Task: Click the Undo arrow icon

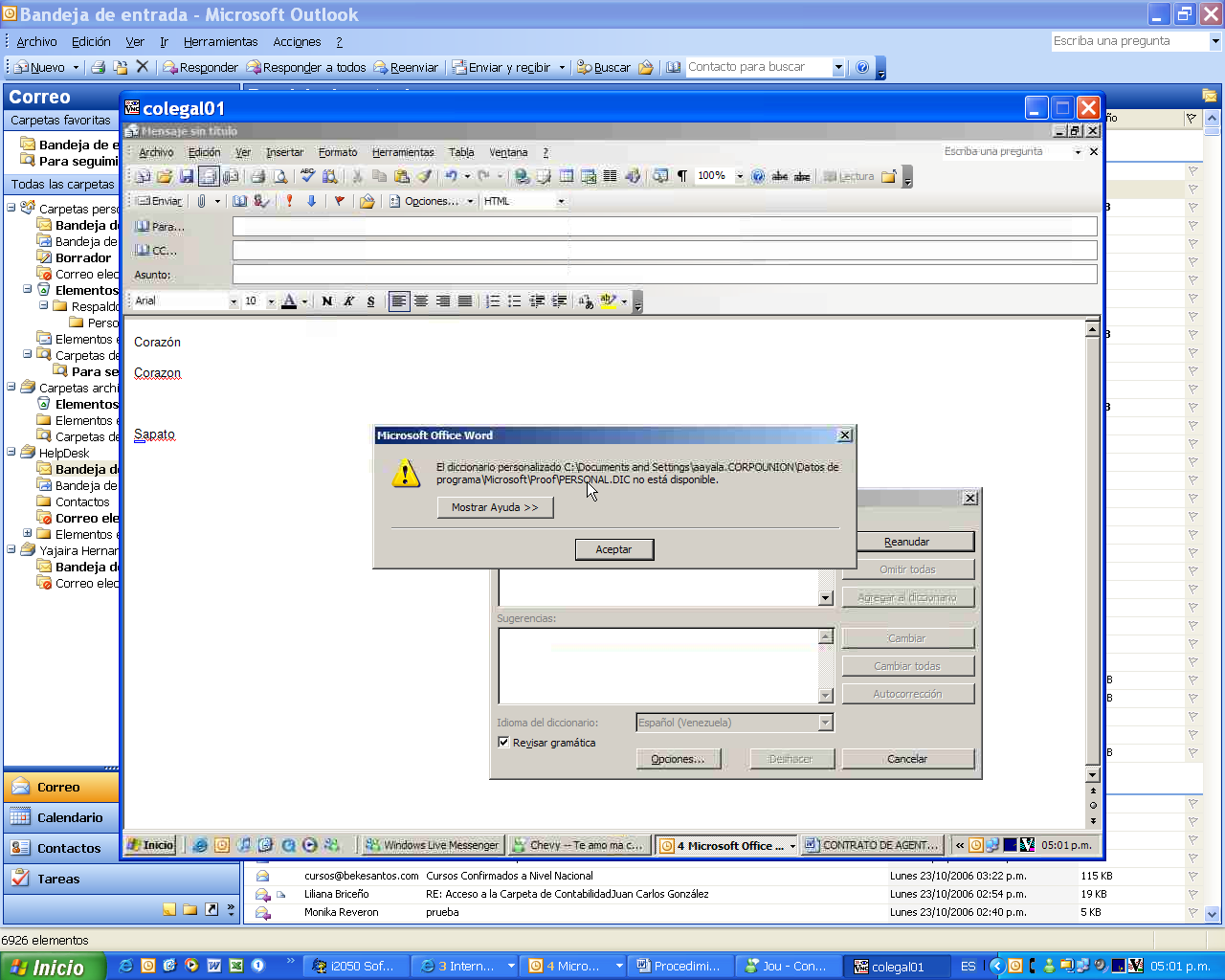Action: (x=451, y=176)
